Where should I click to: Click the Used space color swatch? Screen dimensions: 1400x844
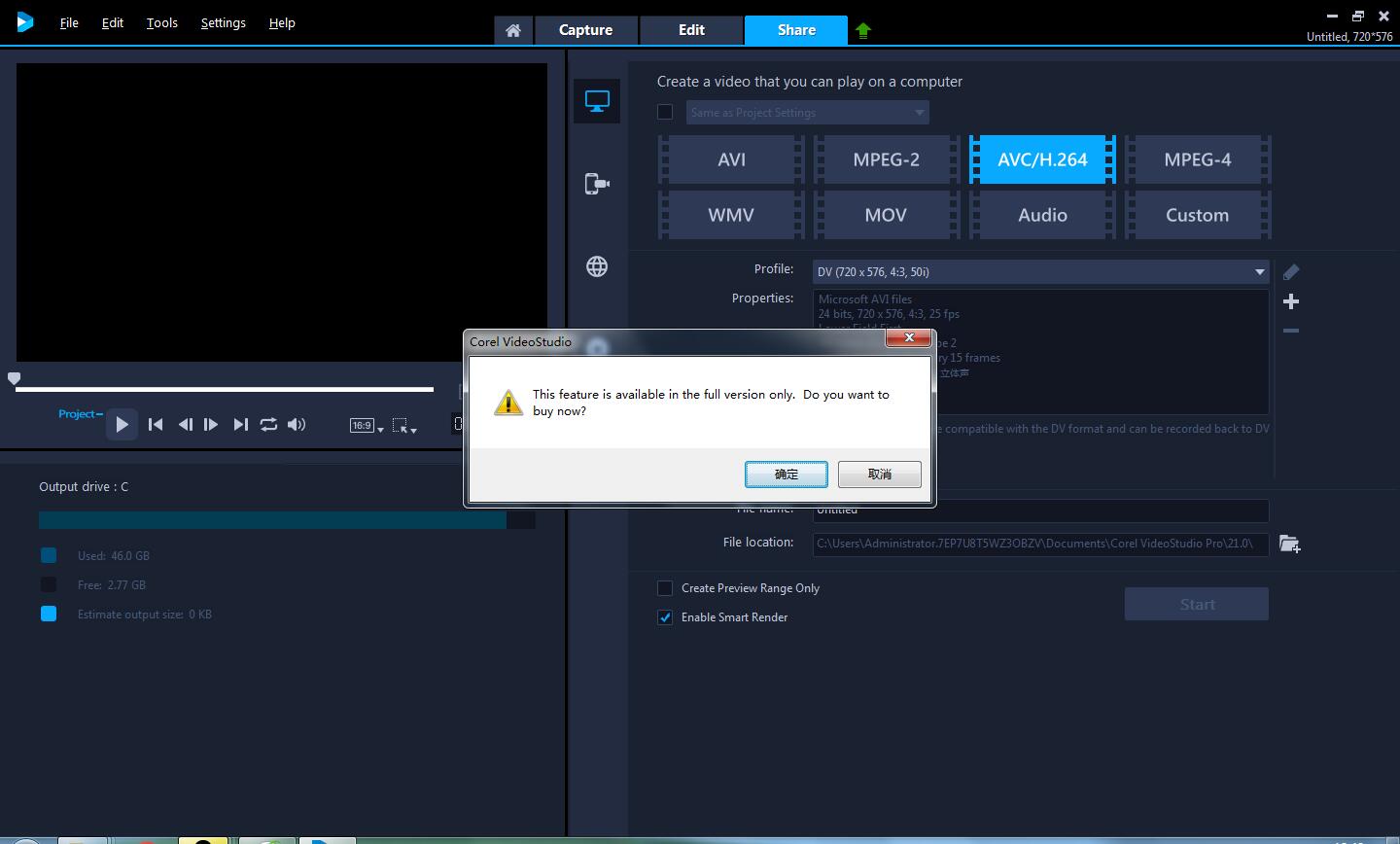click(x=49, y=555)
